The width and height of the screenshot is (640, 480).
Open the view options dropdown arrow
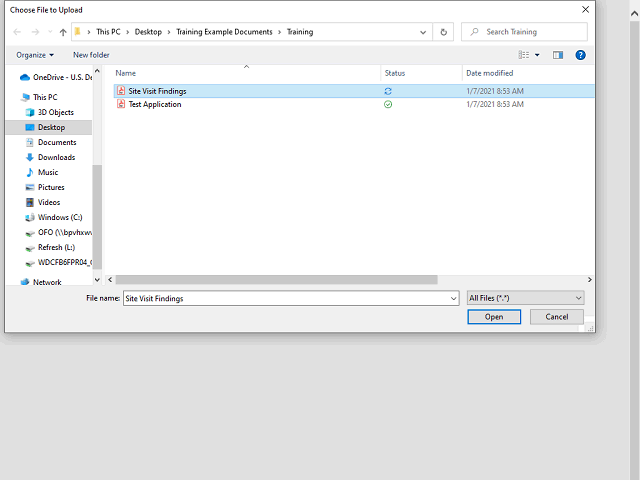[537, 55]
